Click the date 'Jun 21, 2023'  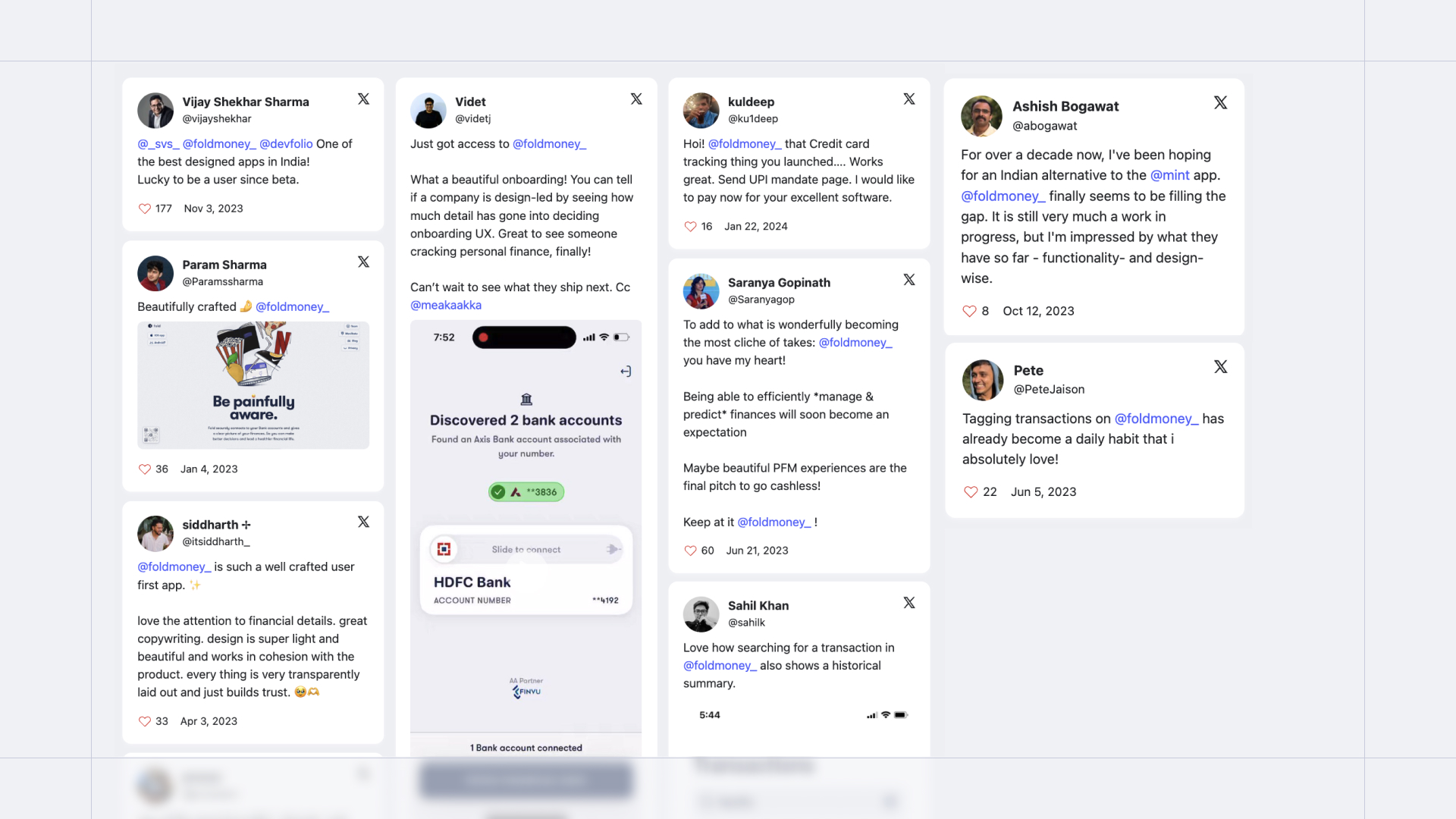[758, 551]
